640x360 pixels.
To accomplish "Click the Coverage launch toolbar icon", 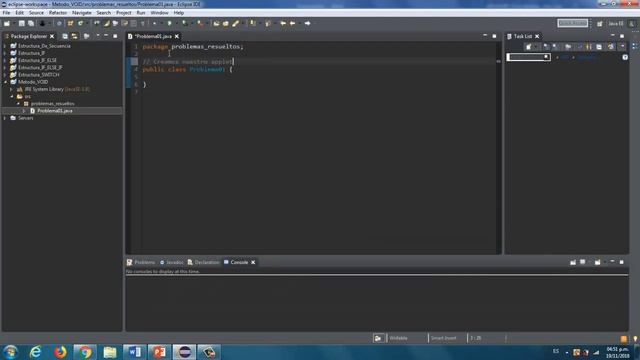I will 185,24.
